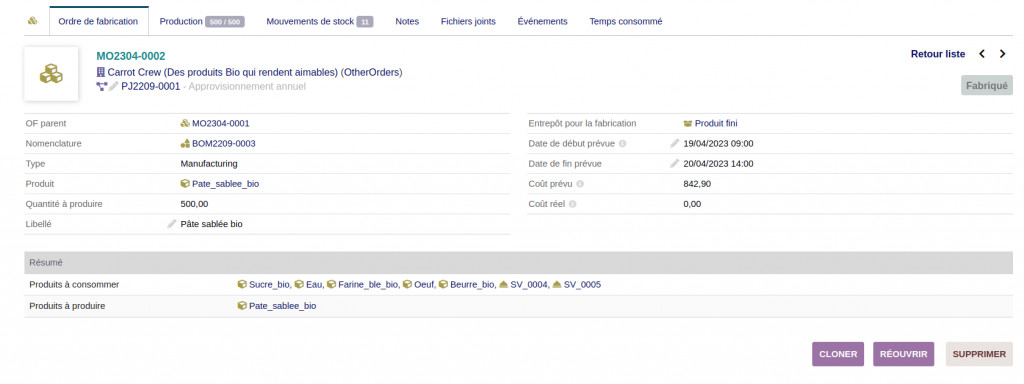Click the SUPPRIMER button
1024x384 pixels.
click(x=979, y=354)
